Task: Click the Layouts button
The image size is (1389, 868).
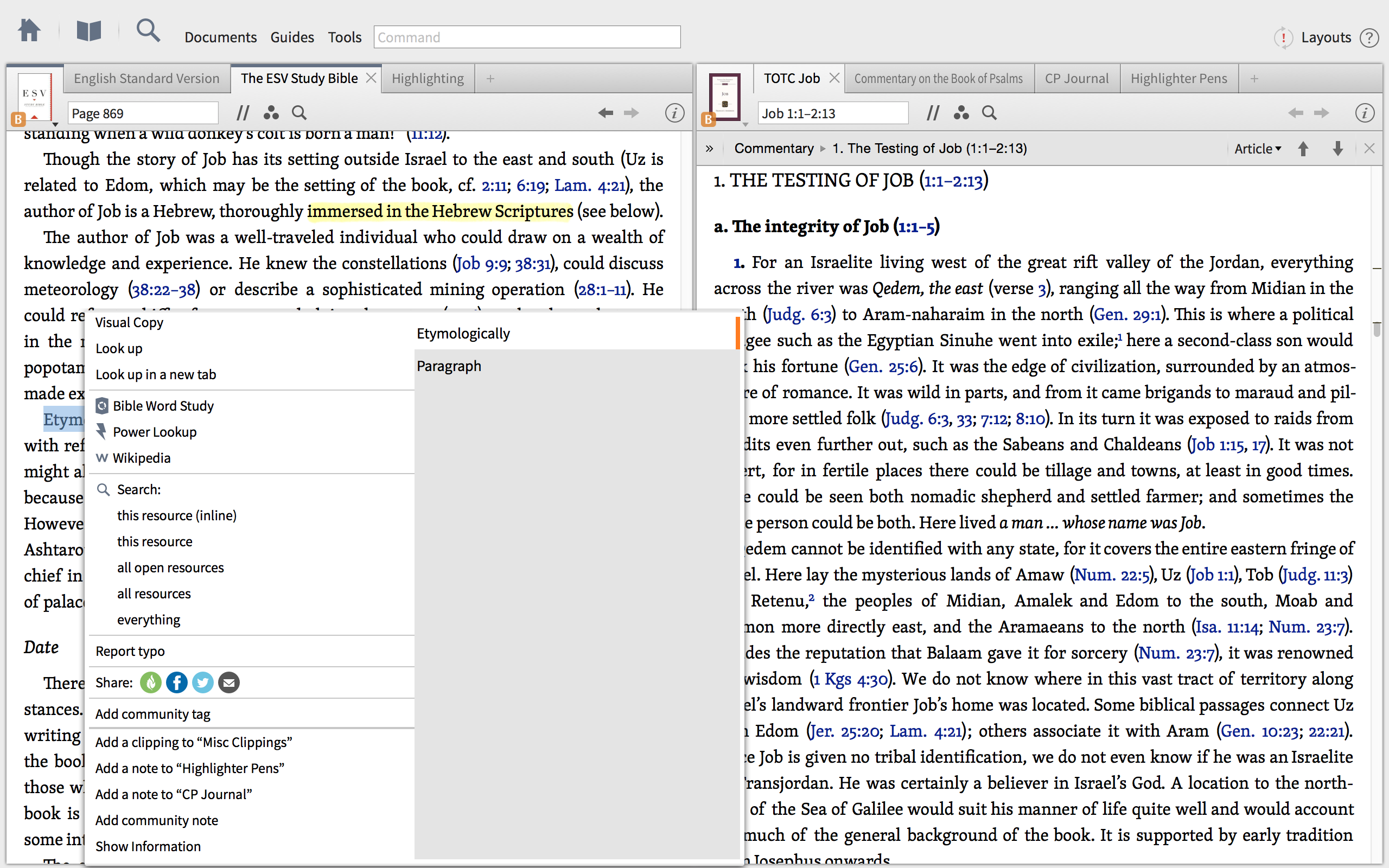Action: tap(1326, 37)
